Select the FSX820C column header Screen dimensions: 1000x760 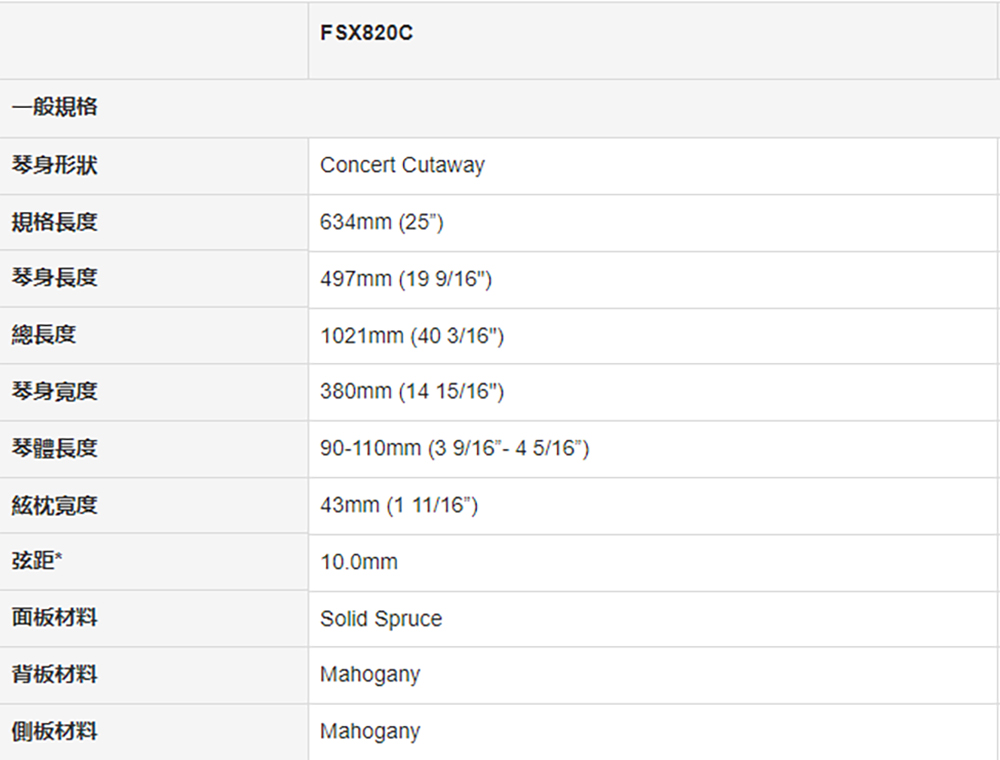tap(367, 33)
